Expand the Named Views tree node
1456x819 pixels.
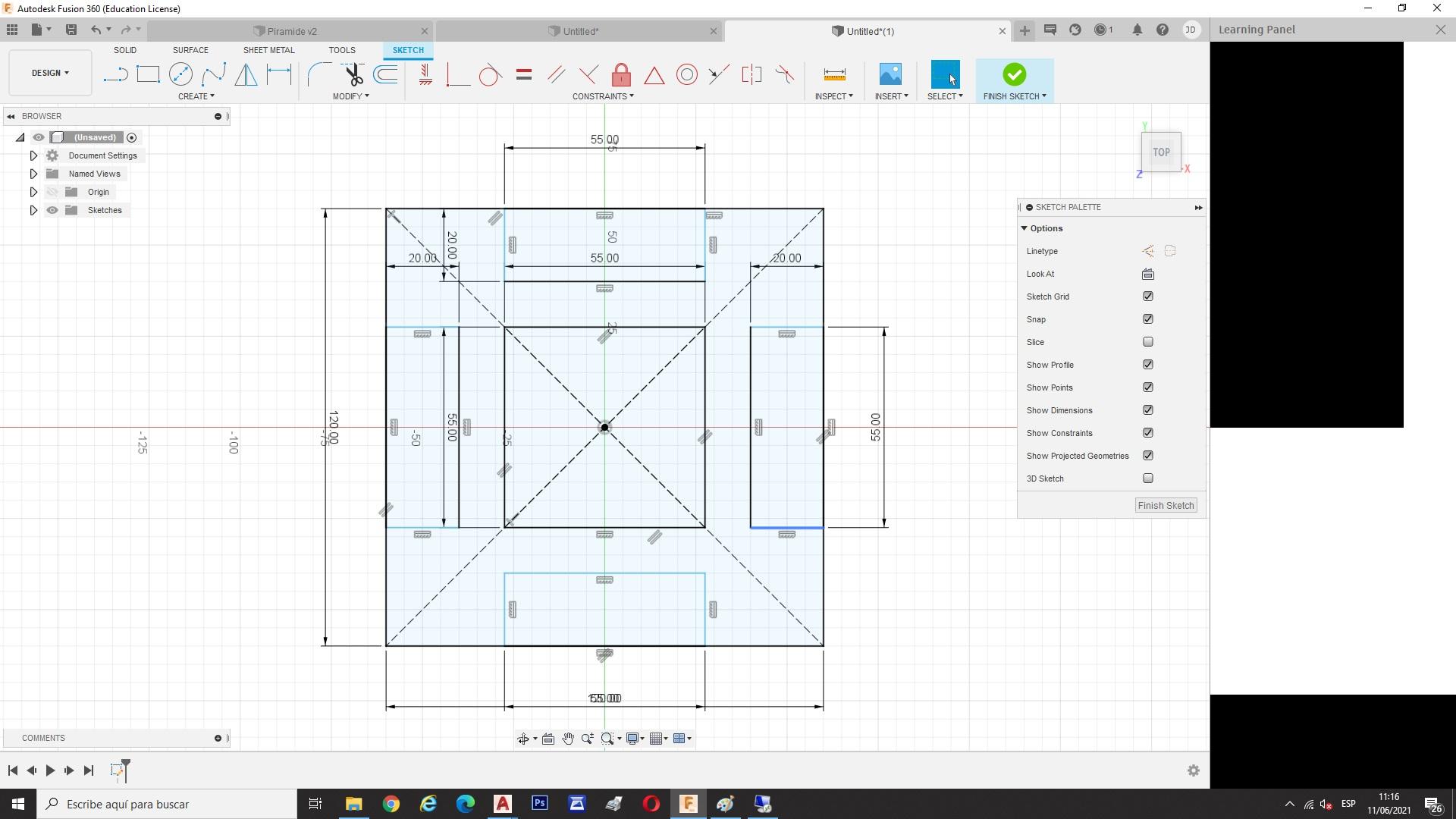[x=33, y=174]
